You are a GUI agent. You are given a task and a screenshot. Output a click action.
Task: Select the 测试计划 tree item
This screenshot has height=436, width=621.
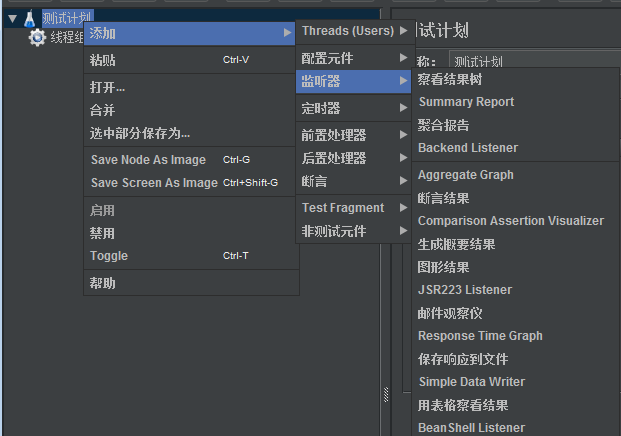[x=68, y=18]
